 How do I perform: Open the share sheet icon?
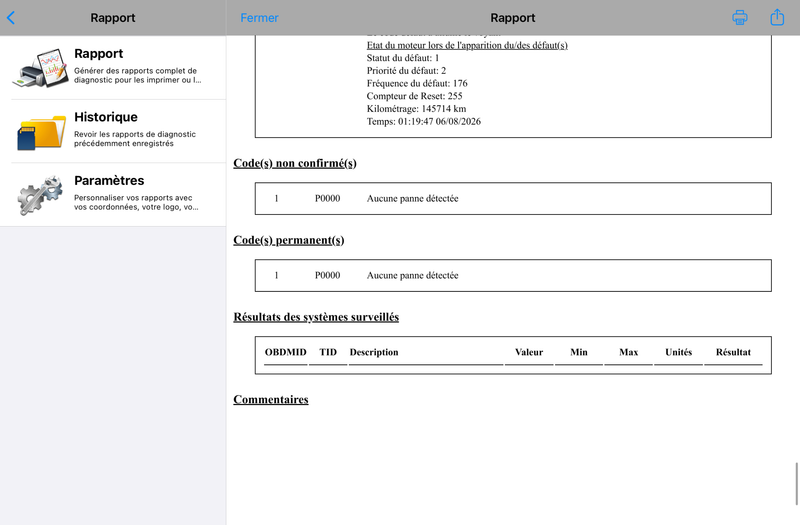click(x=777, y=17)
